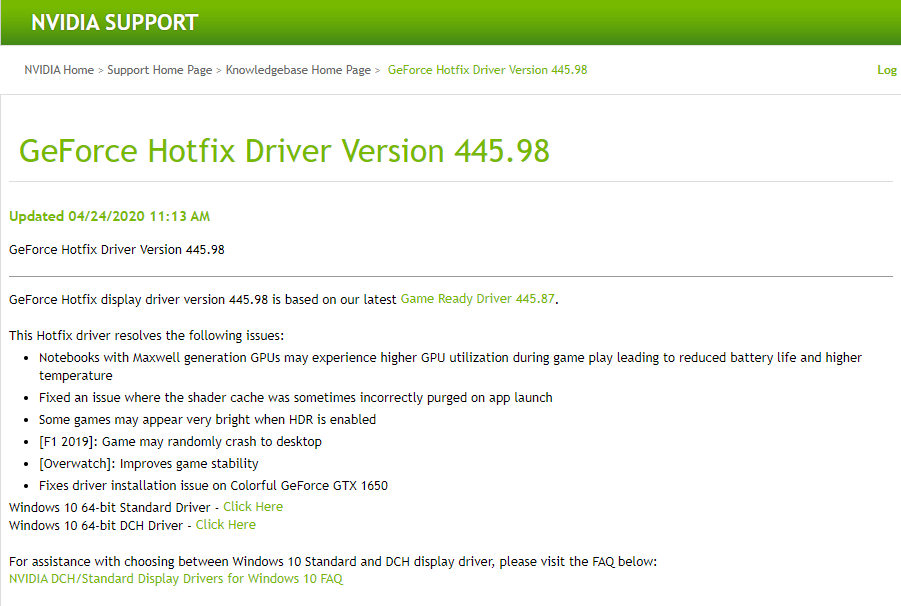The image size is (901, 606).
Task: Click the green GeForce Hotfix Driver Version 445.98 breadcrumb
Action: [x=487, y=70]
